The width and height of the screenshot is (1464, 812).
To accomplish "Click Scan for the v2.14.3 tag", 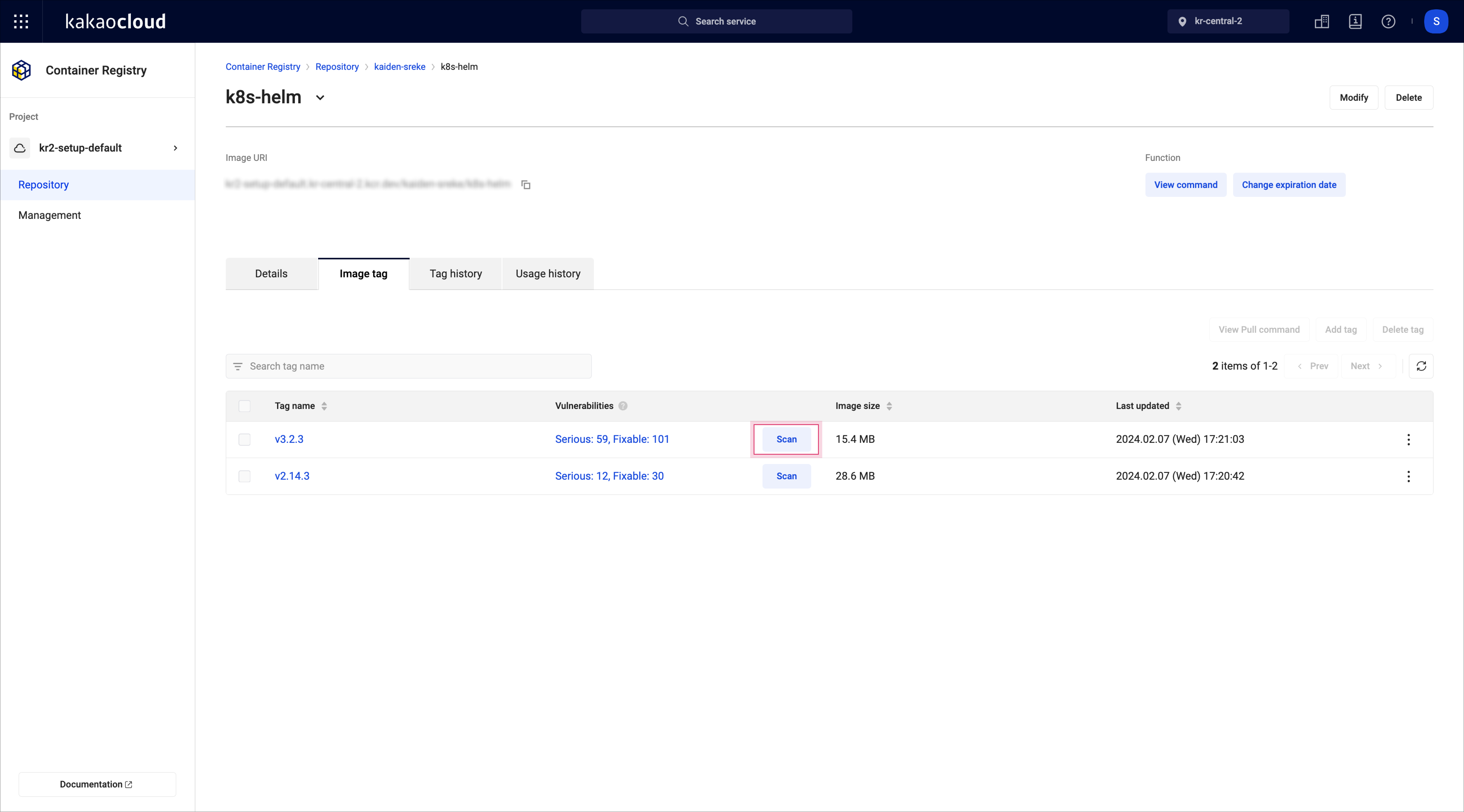I will [787, 476].
